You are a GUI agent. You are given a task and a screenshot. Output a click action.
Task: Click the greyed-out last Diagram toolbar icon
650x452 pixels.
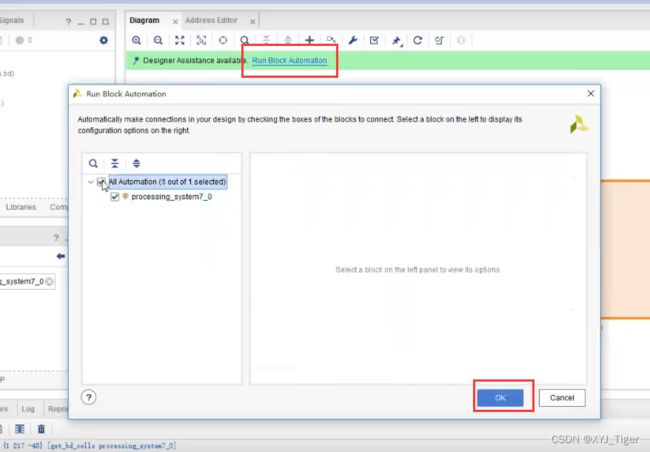pyautogui.click(x=461, y=40)
